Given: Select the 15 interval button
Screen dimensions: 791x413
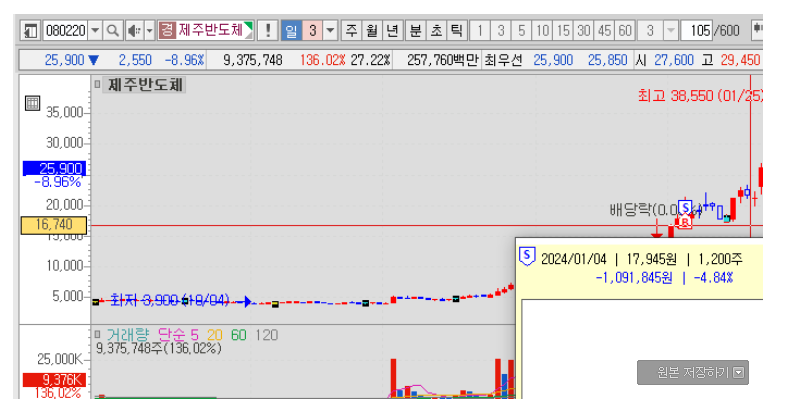Looking at the screenshot, I should (x=563, y=31).
